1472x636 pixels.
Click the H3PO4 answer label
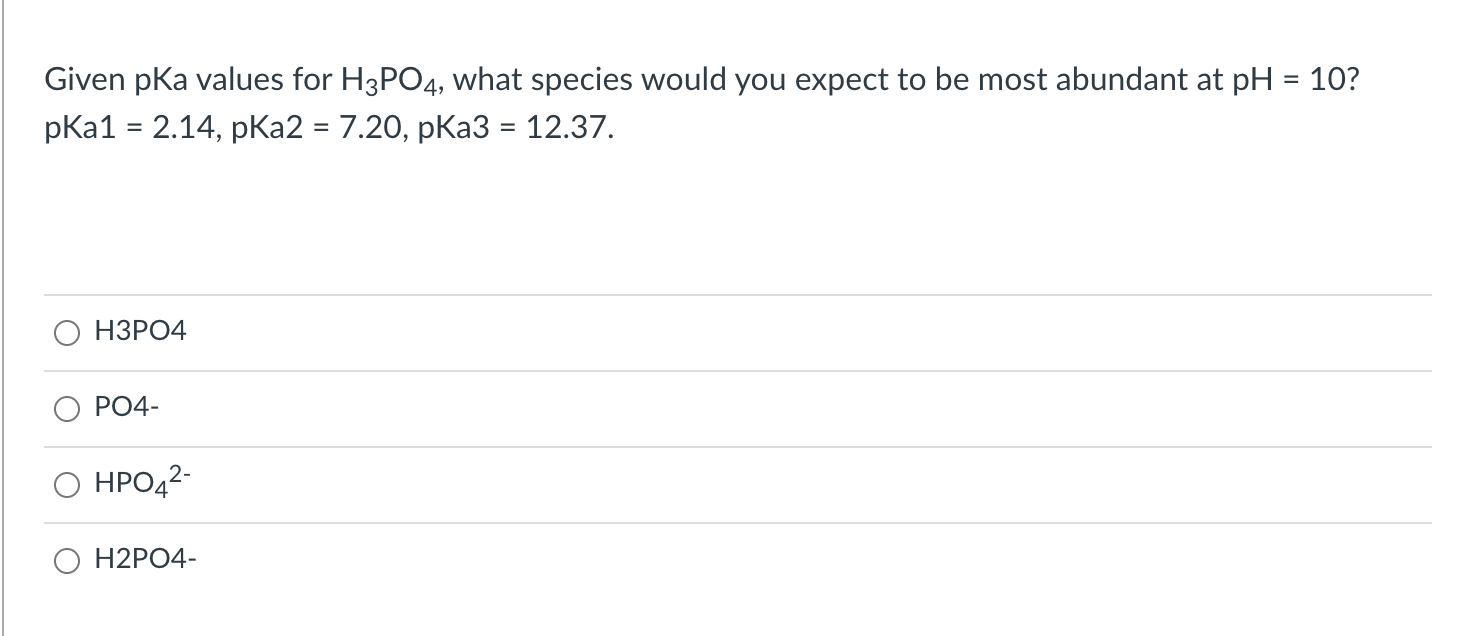coord(139,331)
